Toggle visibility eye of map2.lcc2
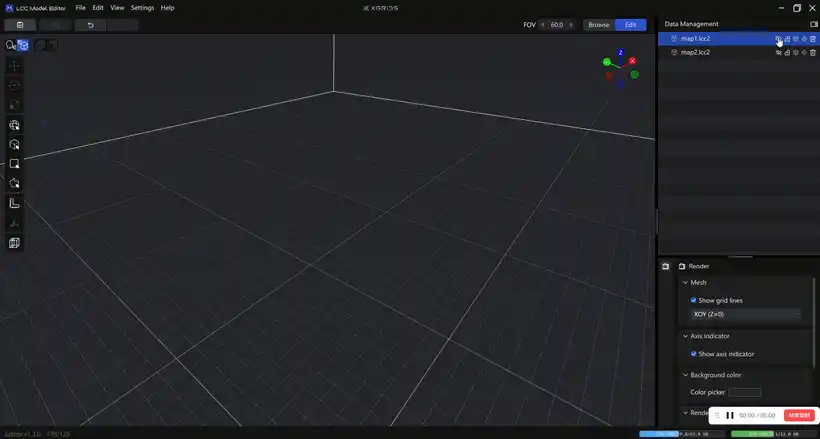The image size is (820, 439). [x=778, y=52]
